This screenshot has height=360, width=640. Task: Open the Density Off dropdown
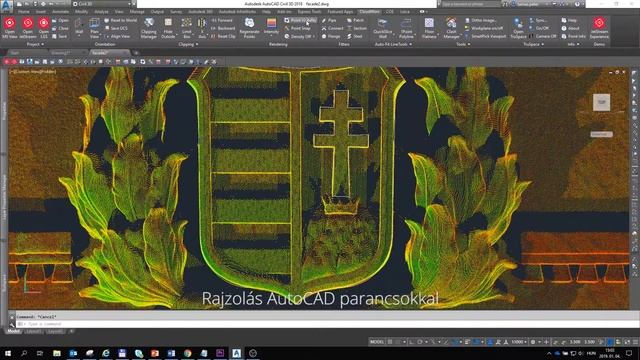pyautogui.click(x=300, y=36)
